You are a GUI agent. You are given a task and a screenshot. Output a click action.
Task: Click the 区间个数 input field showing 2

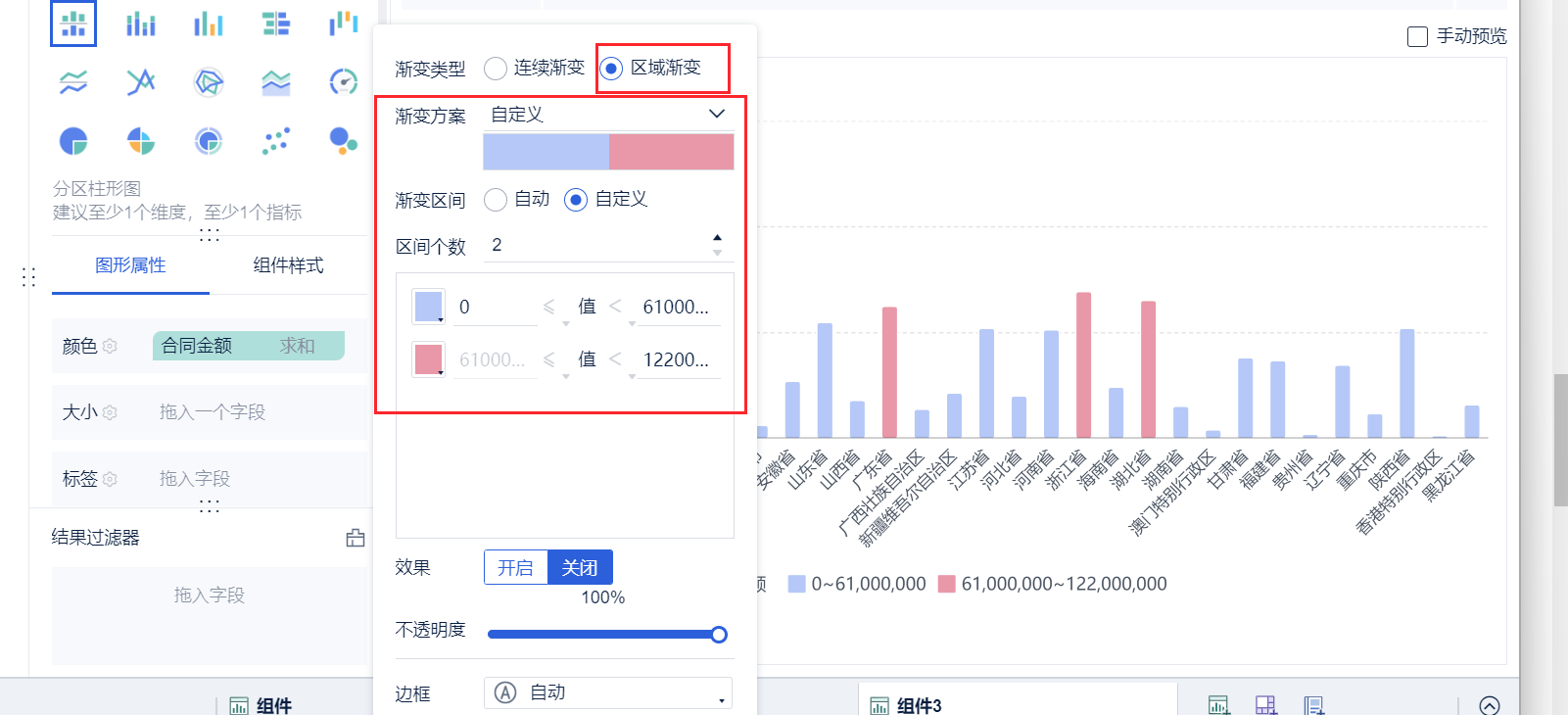(x=595, y=245)
